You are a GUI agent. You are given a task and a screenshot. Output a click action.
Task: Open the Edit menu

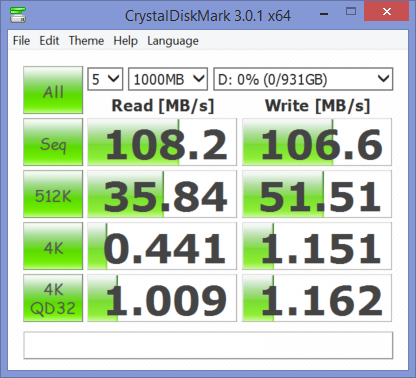49,41
